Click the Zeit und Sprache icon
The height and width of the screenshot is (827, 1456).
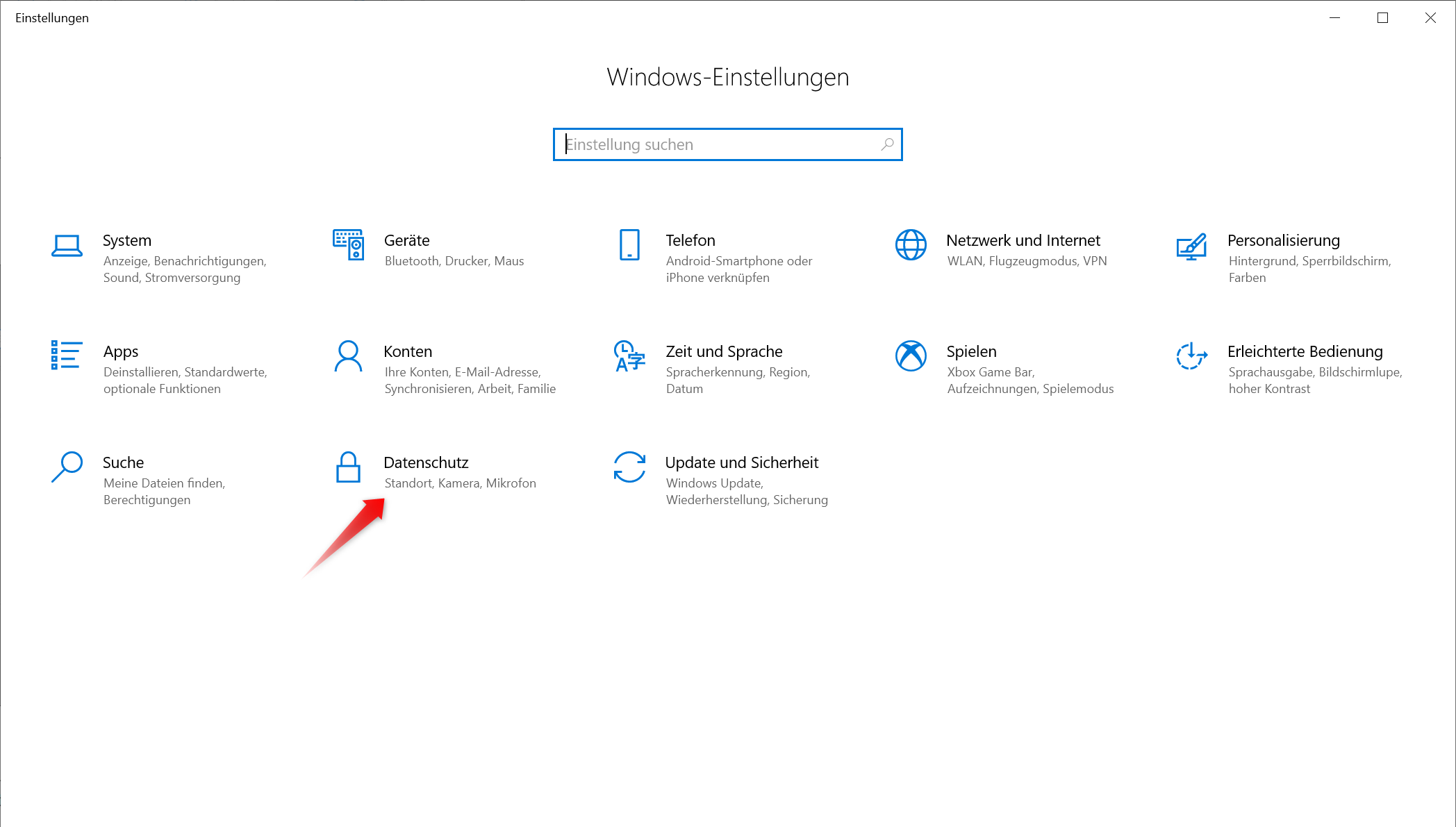tap(629, 356)
